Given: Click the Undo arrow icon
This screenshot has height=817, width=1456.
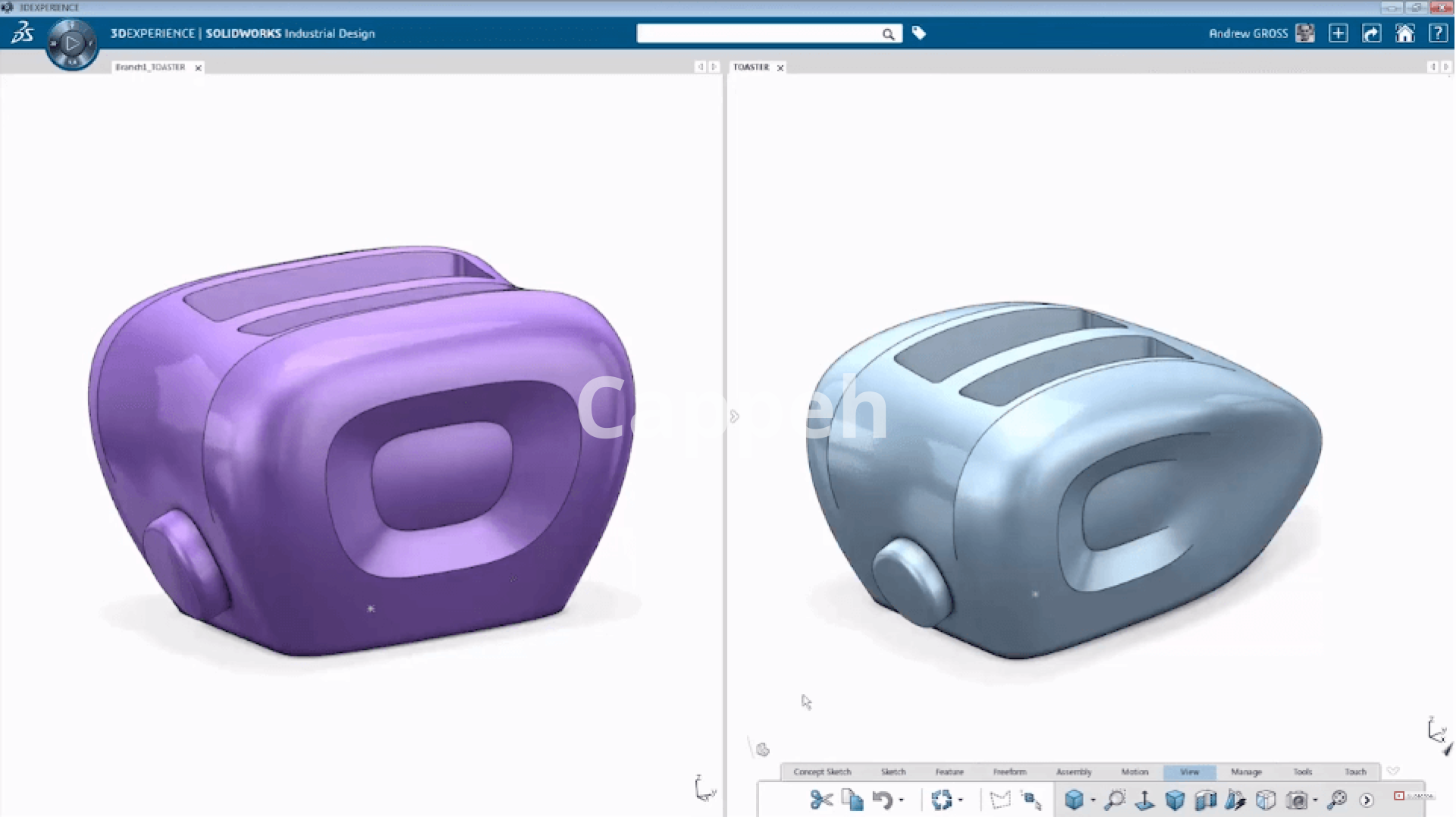Looking at the screenshot, I should pyautogui.click(x=881, y=800).
